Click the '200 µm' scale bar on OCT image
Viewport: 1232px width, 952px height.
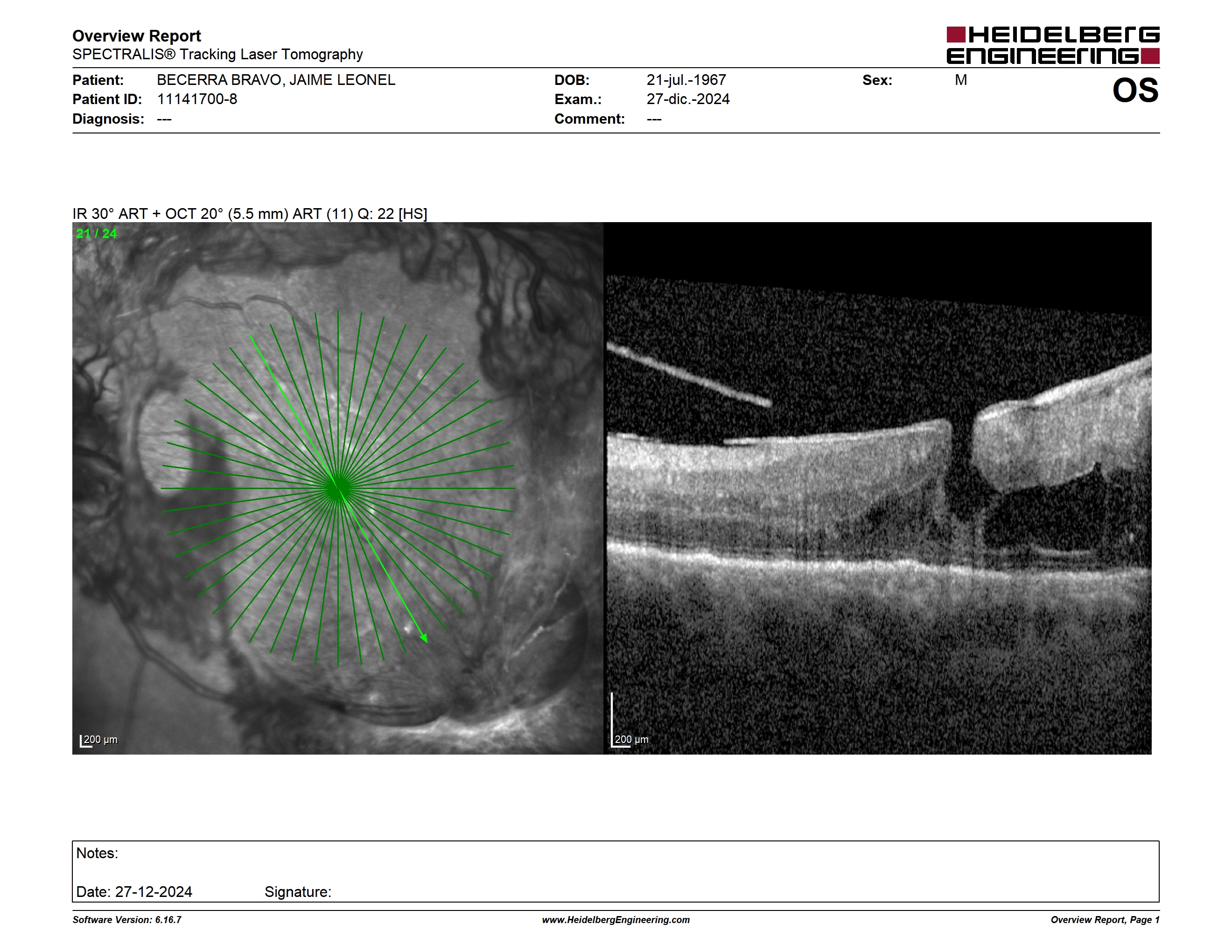click(630, 720)
